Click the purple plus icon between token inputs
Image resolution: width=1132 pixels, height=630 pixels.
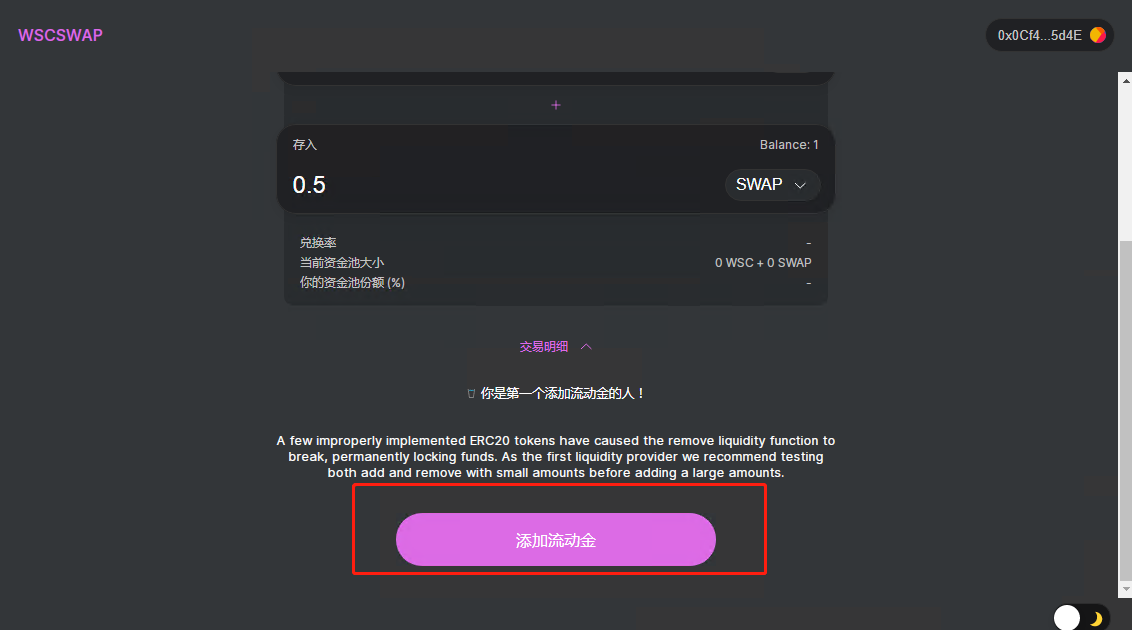[556, 105]
